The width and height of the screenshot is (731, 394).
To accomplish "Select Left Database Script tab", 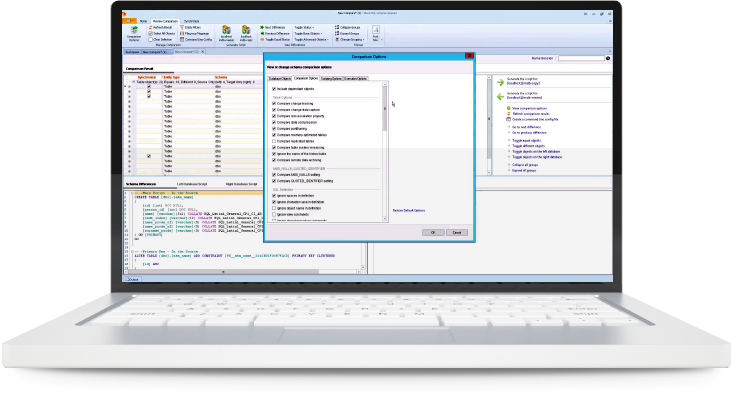I will [x=192, y=184].
